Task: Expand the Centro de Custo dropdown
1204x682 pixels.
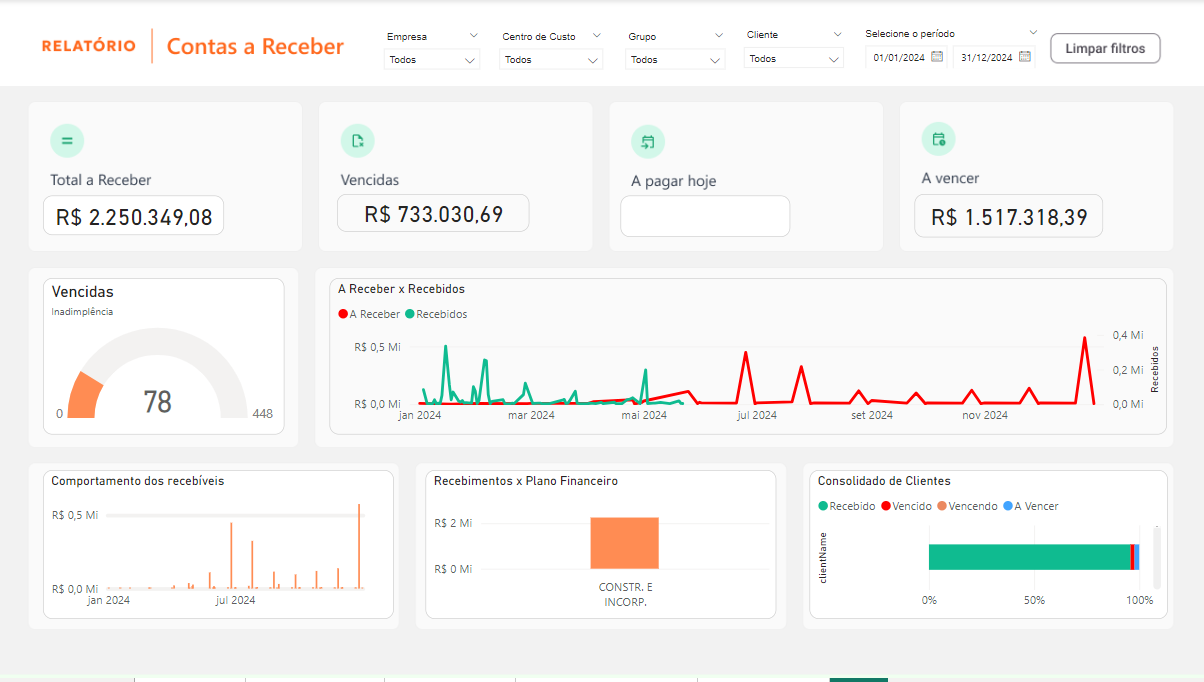Action: tap(550, 60)
